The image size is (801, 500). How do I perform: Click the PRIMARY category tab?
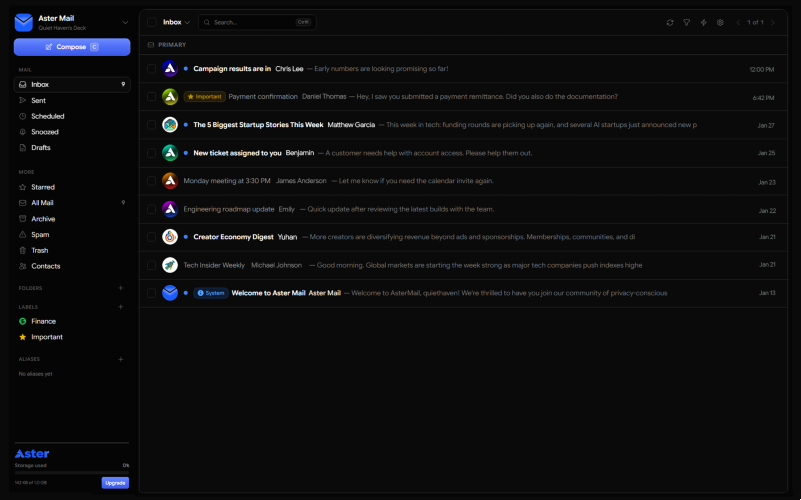coord(167,45)
